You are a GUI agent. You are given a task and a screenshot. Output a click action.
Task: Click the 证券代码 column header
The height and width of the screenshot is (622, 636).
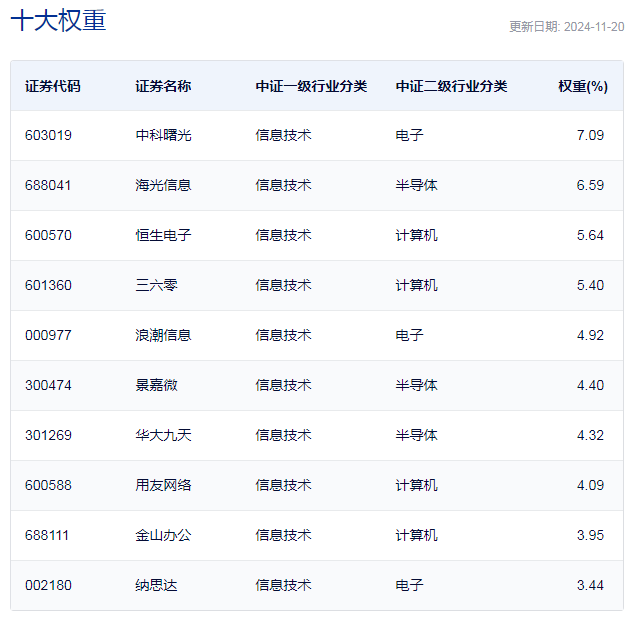53,86
